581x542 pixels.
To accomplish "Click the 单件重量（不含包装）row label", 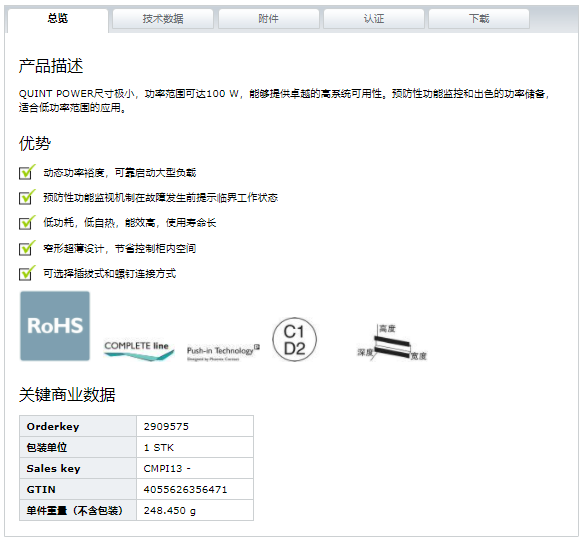I will tap(74, 511).
